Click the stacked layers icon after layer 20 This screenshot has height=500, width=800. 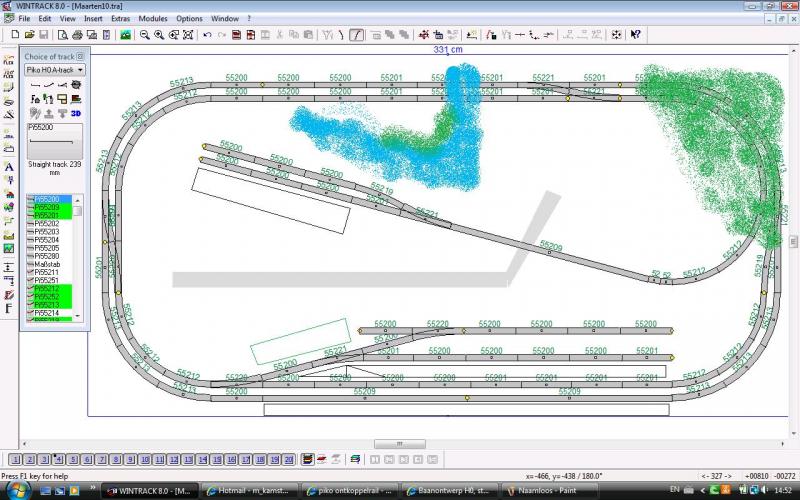(308, 460)
